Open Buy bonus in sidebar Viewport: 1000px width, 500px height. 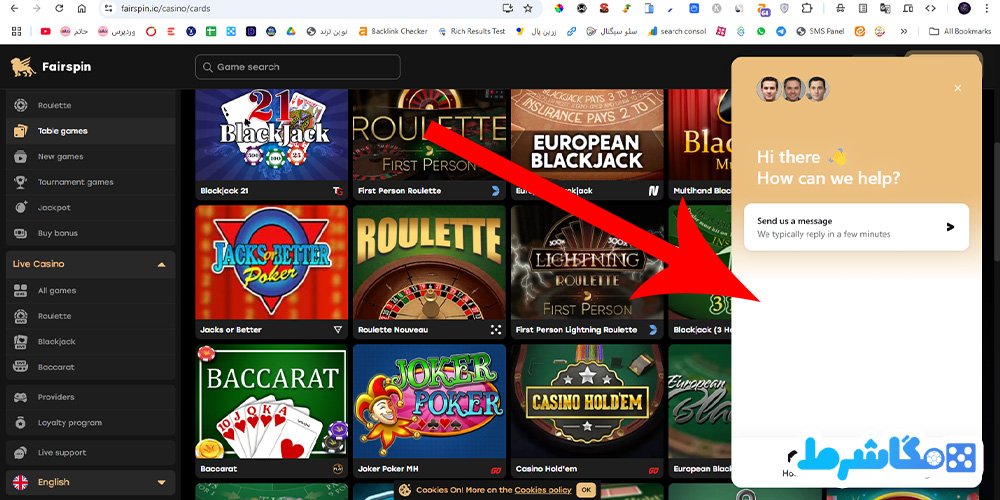coord(91,233)
